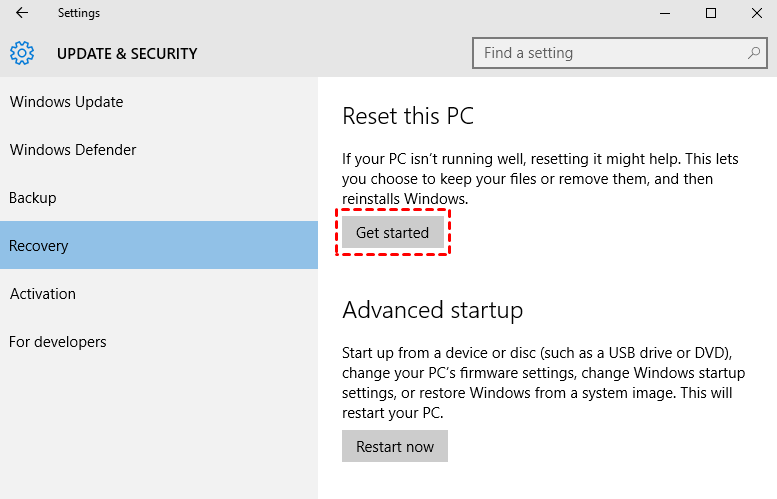This screenshot has width=777, height=499.
Task: Switch to For developers section
Action: (58, 342)
